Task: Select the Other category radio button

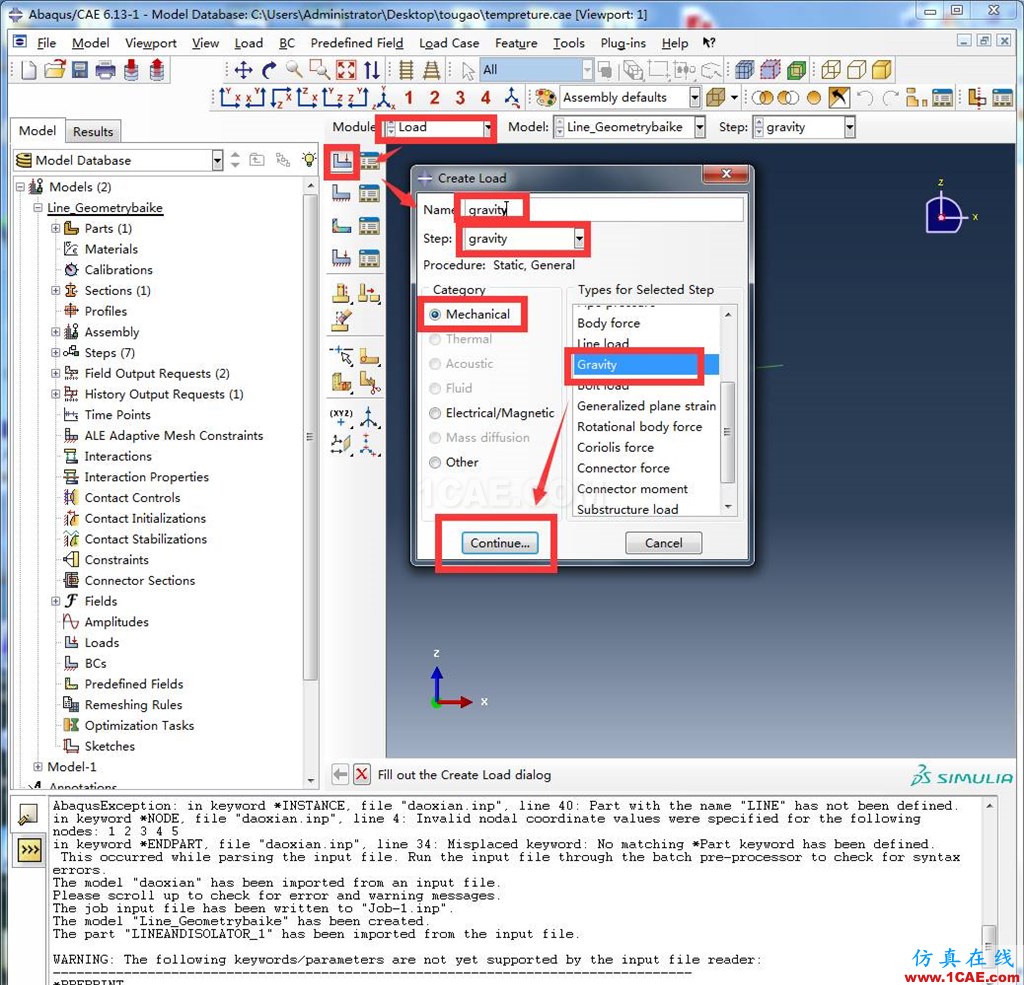Action: tap(435, 462)
